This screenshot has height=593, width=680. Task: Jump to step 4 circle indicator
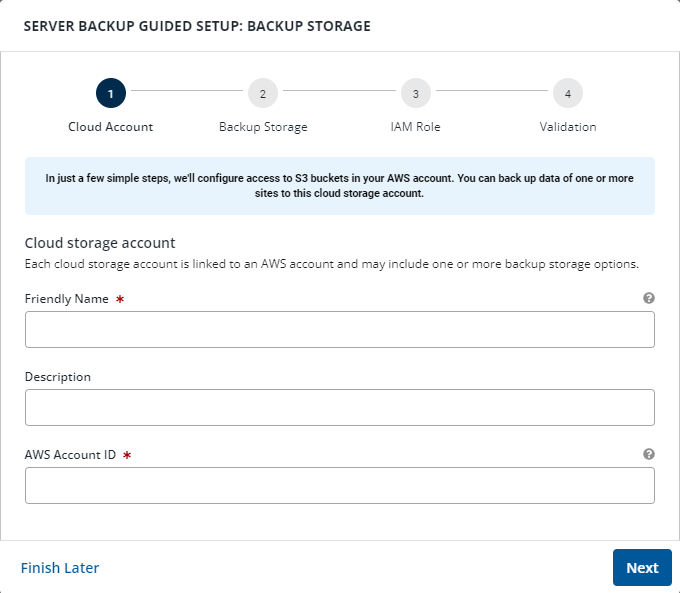pyautogui.click(x=568, y=93)
